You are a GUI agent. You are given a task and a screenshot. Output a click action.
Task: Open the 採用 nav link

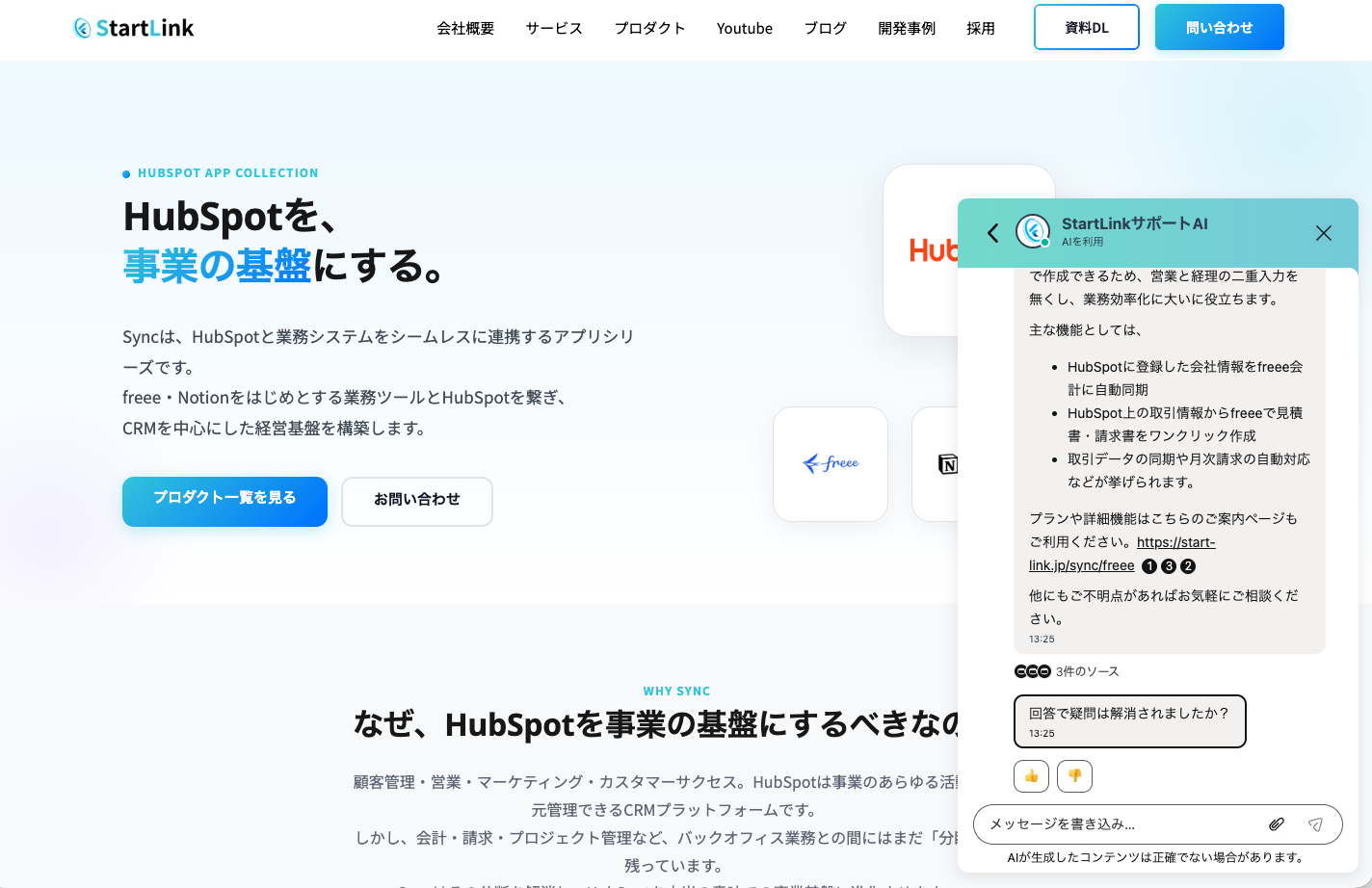[981, 28]
